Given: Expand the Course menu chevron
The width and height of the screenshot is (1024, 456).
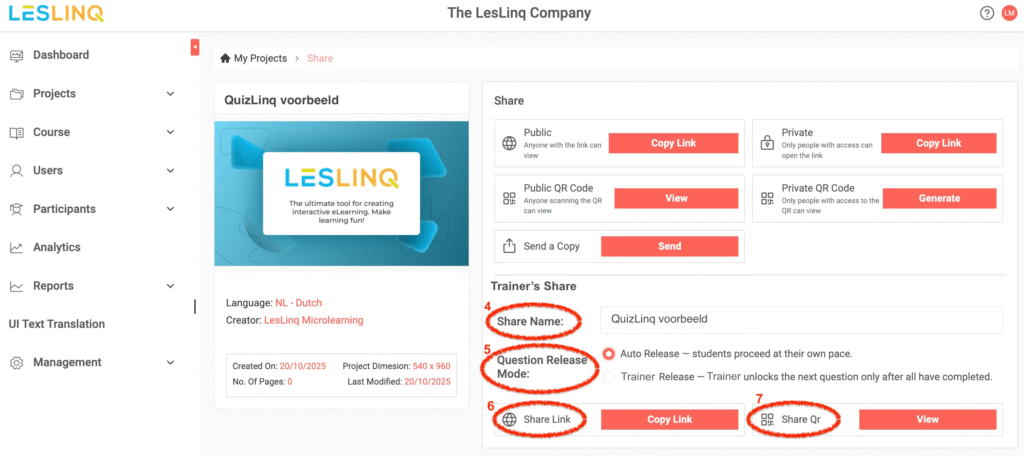Looking at the screenshot, I should 170,132.
